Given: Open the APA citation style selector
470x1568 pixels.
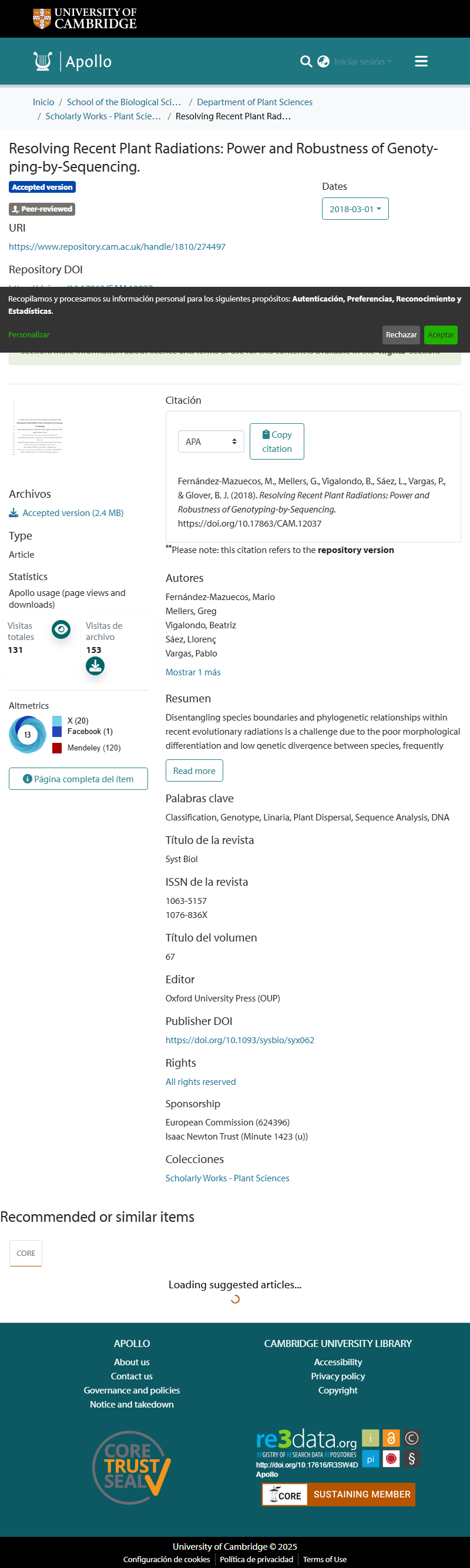Looking at the screenshot, I should [x=211, y=442].
